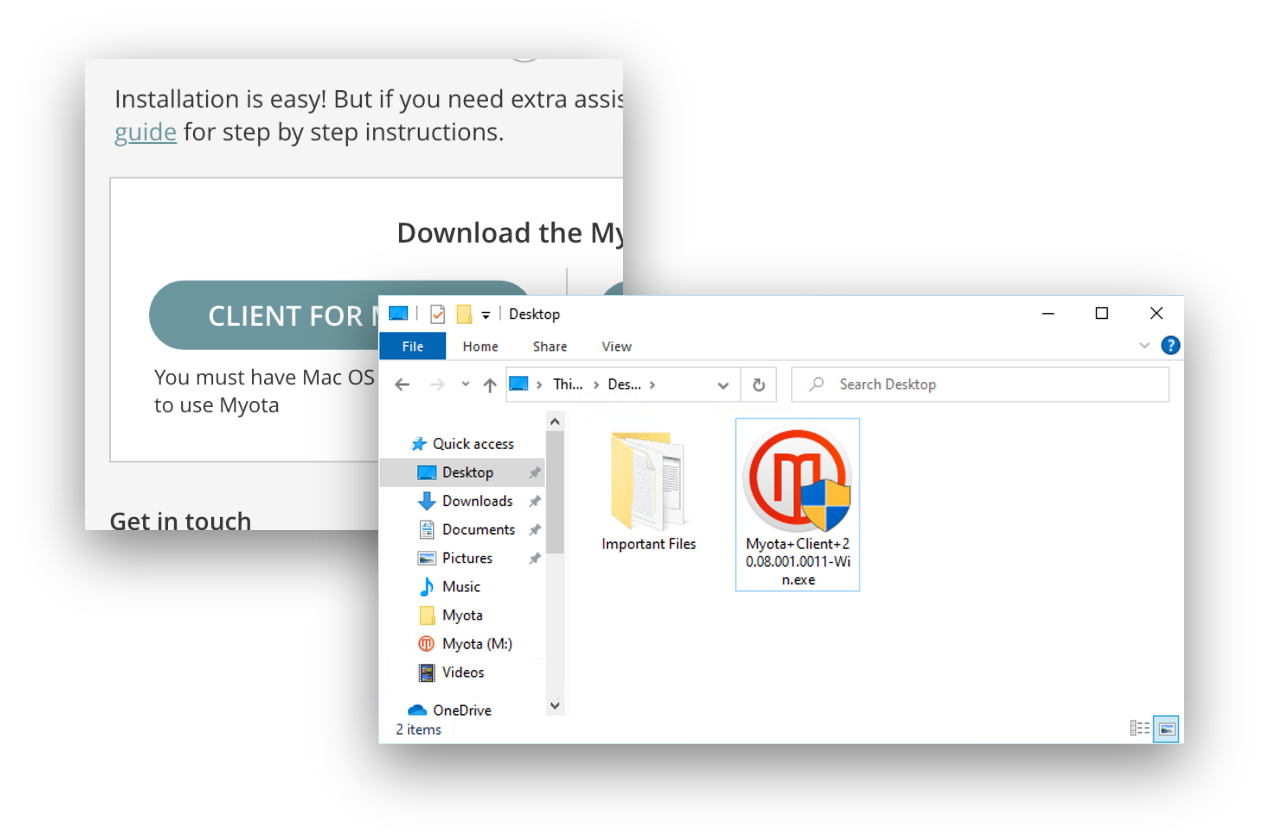Screen dimensions: 1281x835
Task: Click the guide link in browser page
Action: [x=145, y=132]
